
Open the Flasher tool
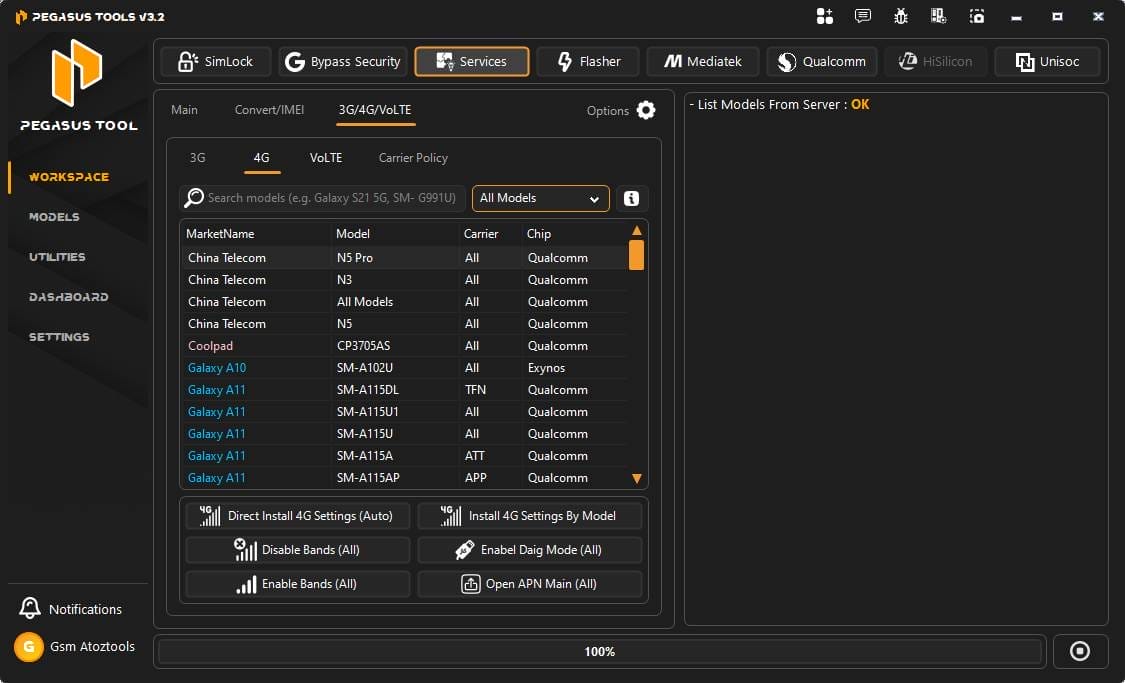(x=588, y=61)
